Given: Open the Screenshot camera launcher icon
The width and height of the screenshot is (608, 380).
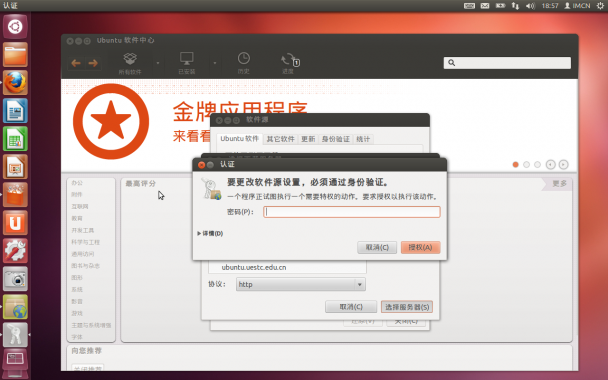Looking at the screenshot, I should point(15,279).
